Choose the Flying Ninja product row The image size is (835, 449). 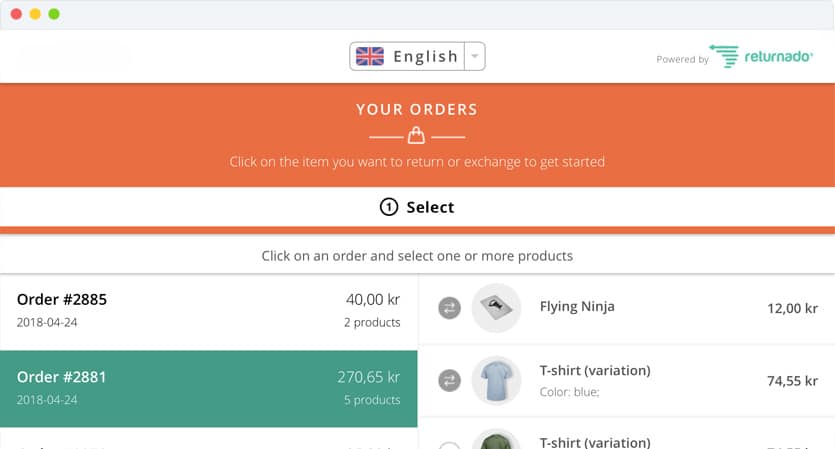click(627, 309)
